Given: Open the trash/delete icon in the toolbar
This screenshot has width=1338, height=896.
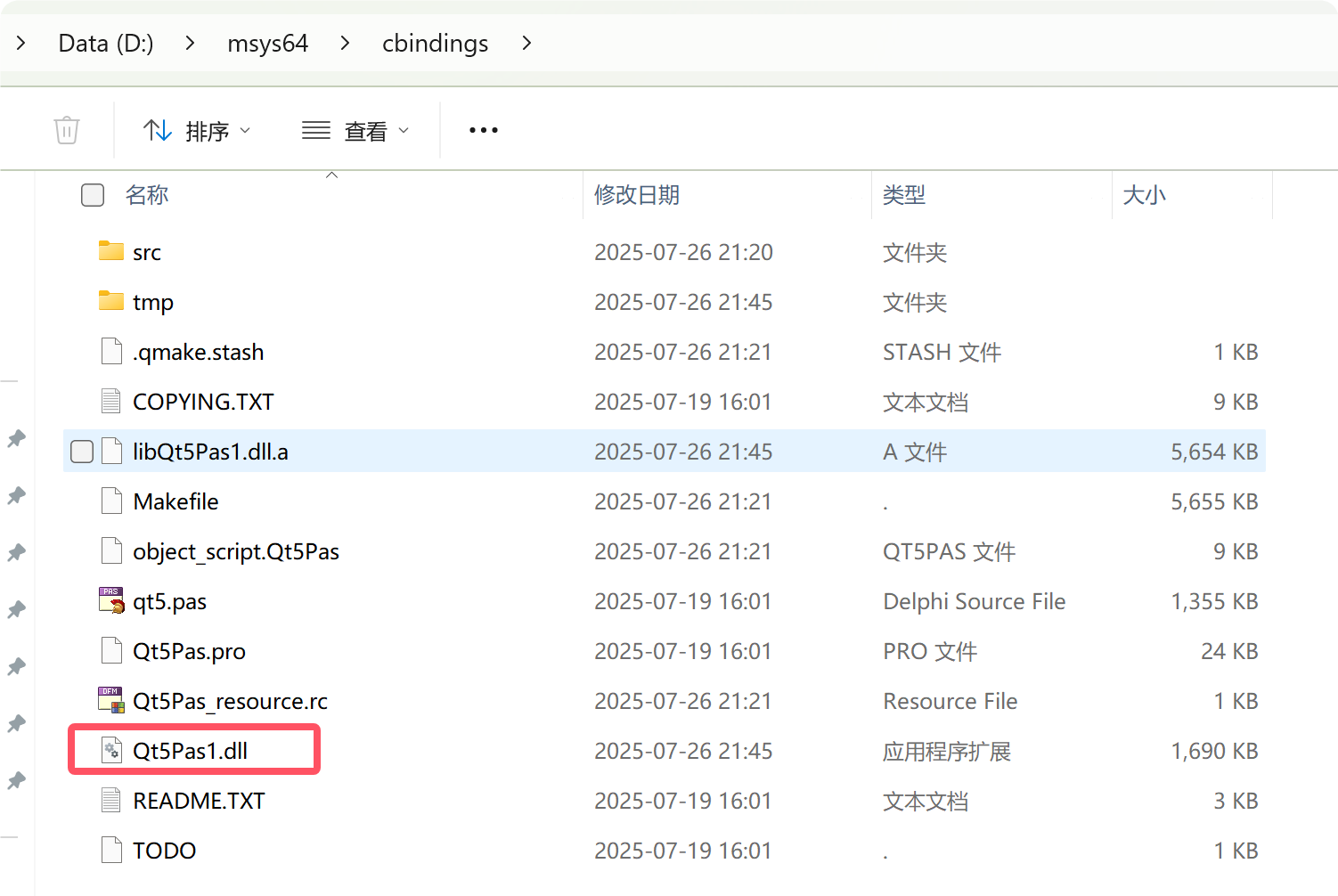Looking at the screenshot, I should (x=67, y=129).
